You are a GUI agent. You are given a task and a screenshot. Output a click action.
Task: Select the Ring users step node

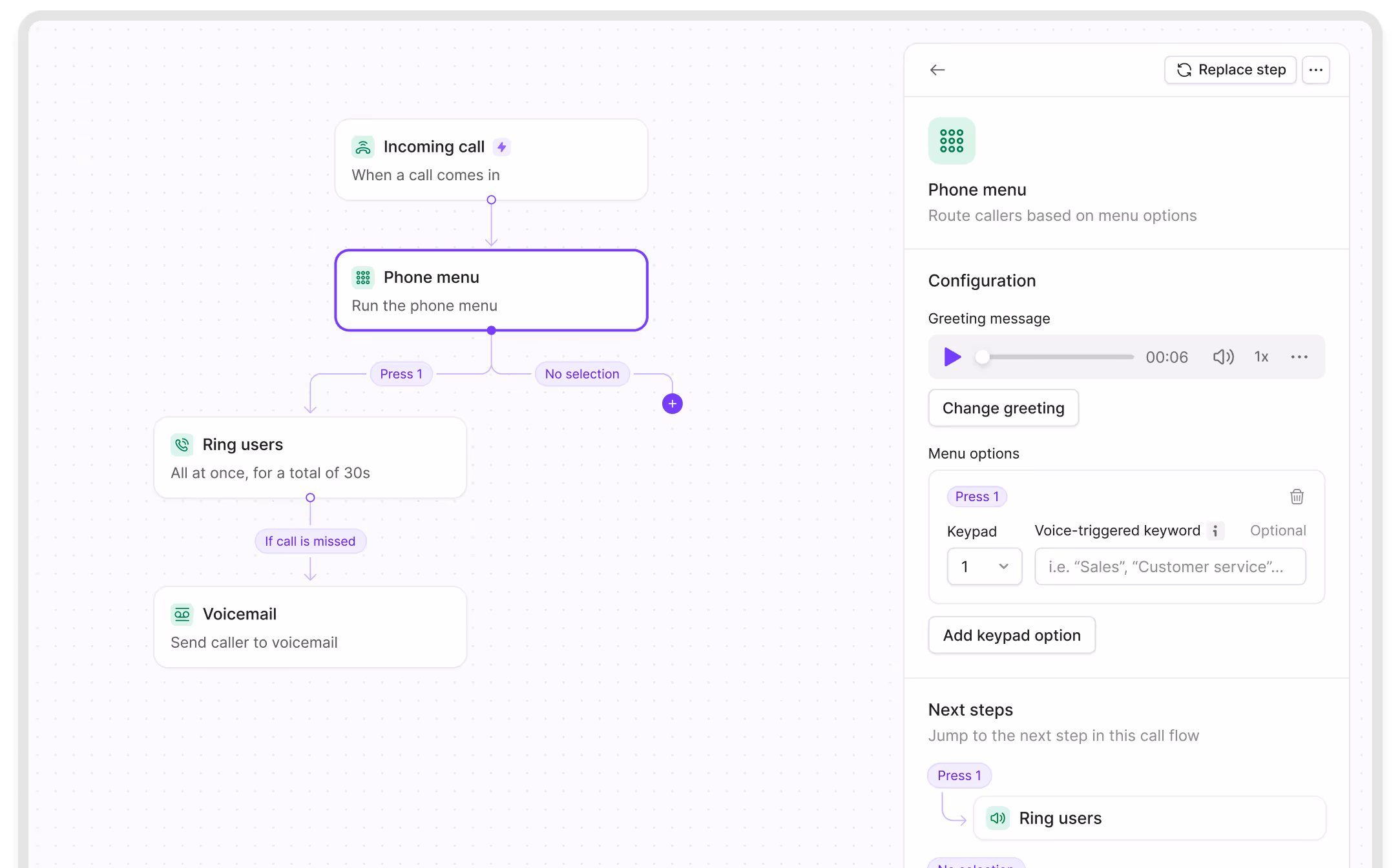310,458
